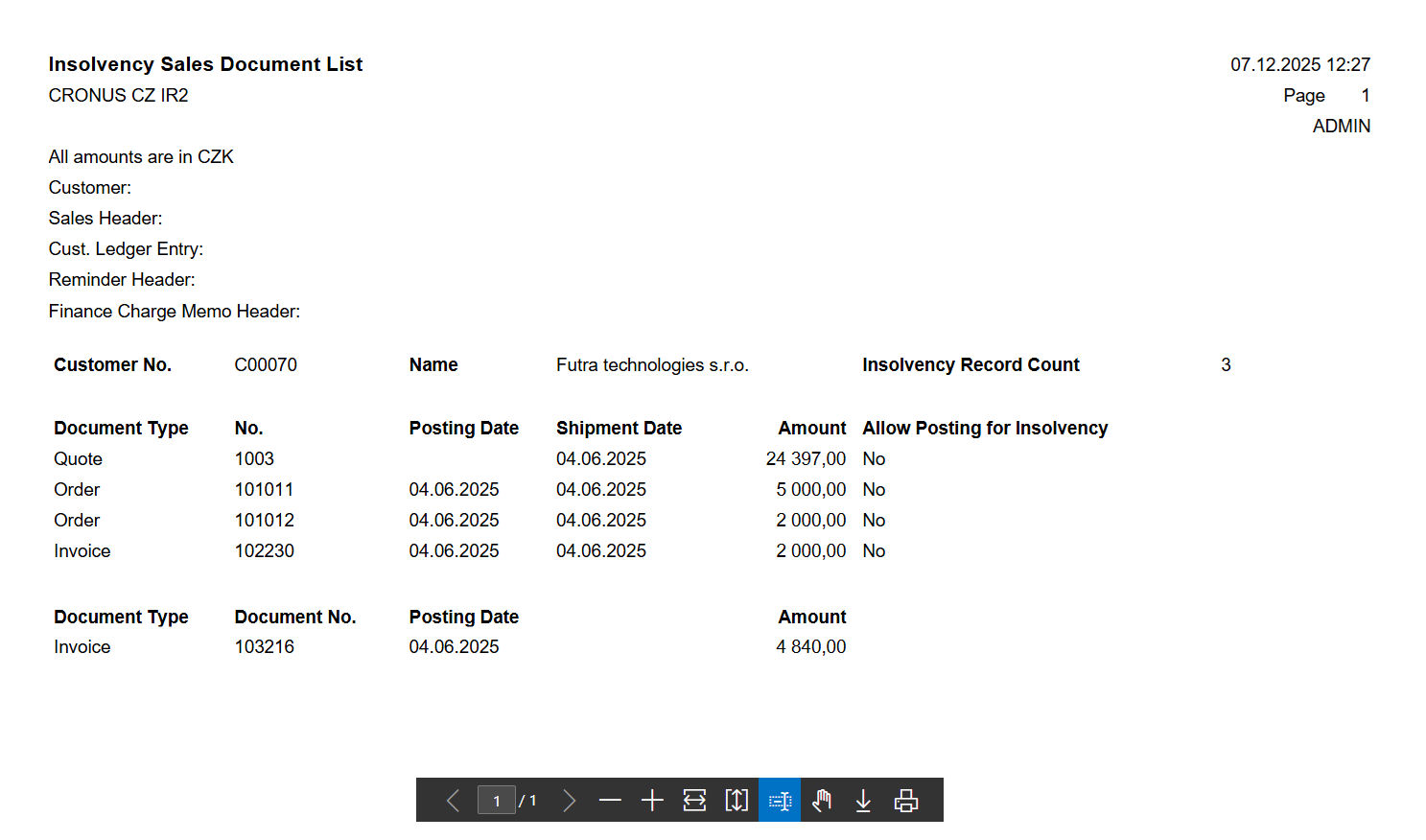
Task: Enable the hand pan tool
Action: 821,800
